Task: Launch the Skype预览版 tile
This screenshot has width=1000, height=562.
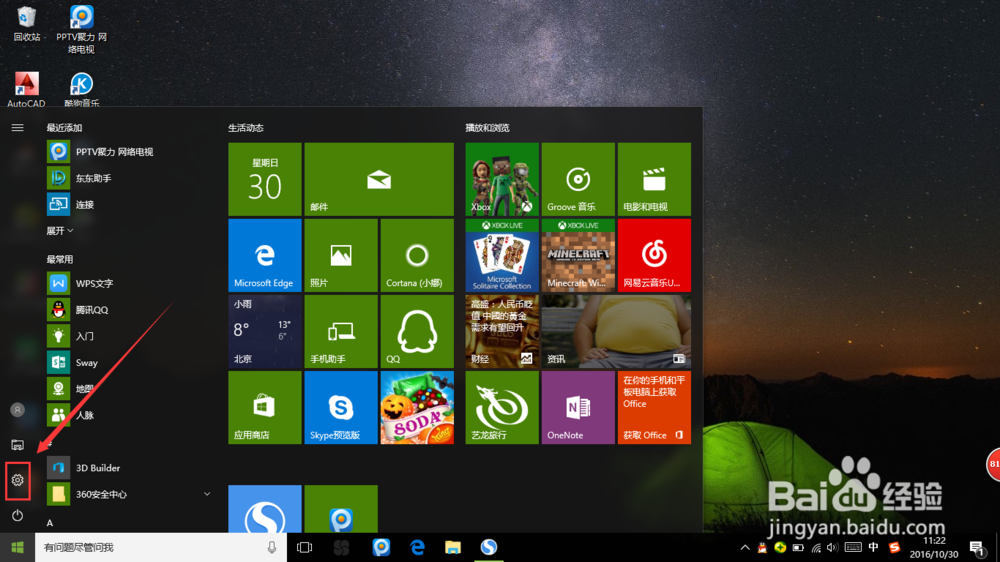Action: 341,407
